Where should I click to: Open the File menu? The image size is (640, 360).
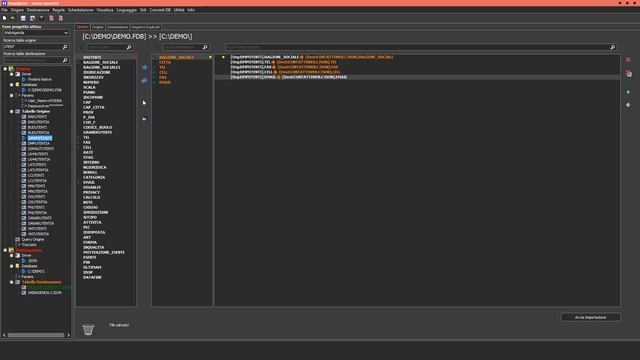coord(4,10)
